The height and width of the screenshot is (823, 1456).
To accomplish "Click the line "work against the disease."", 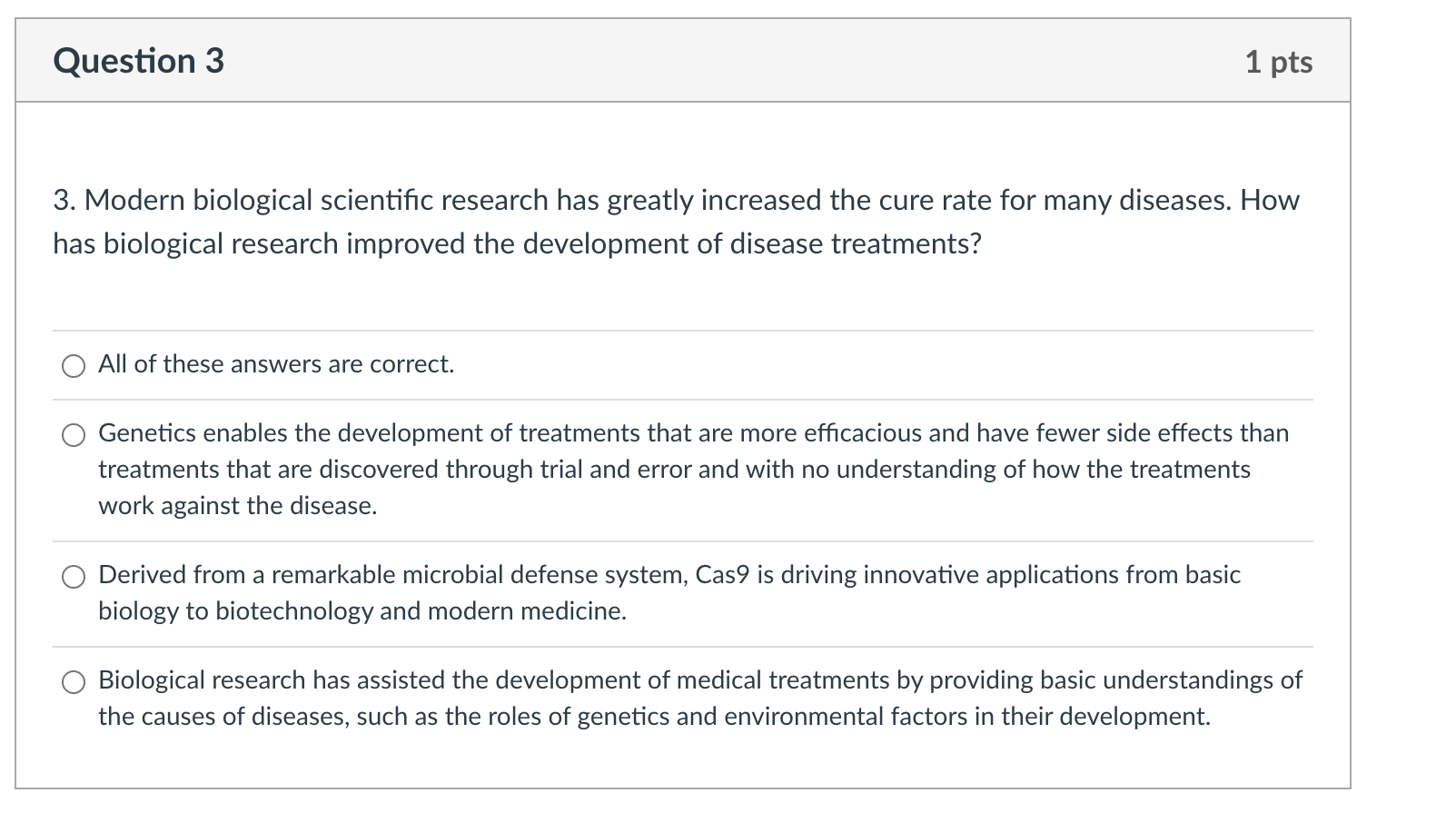I will point(238,506).
